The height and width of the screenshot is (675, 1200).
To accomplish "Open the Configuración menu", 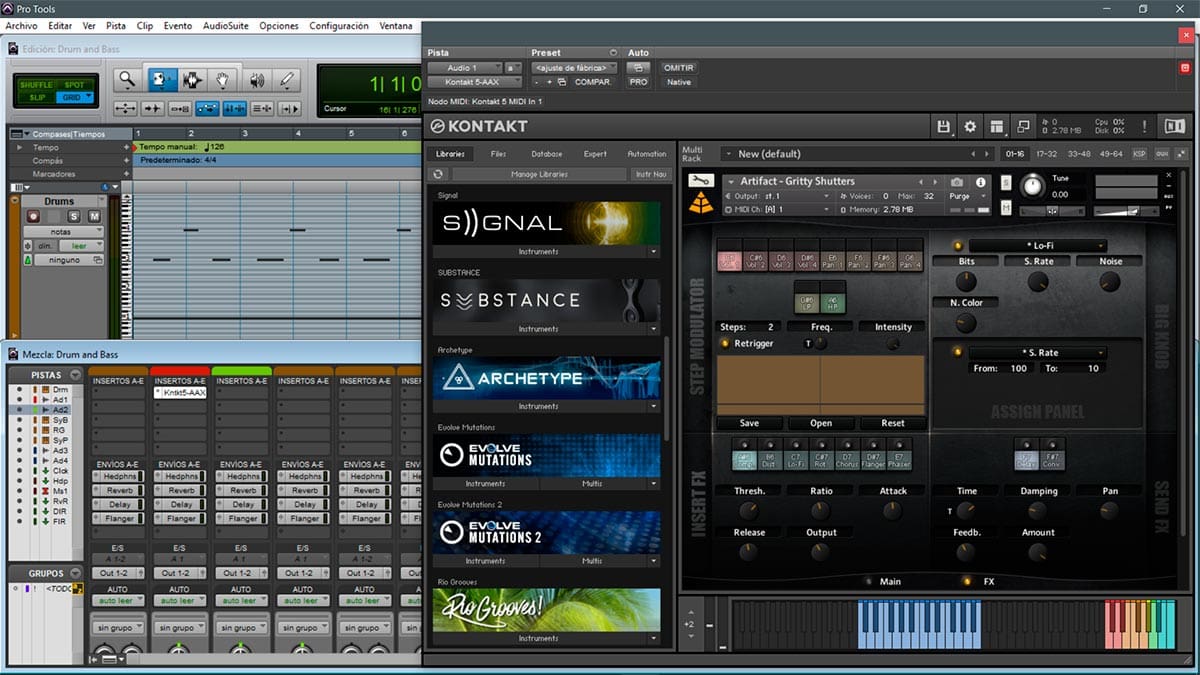I will tap(339, 25).
